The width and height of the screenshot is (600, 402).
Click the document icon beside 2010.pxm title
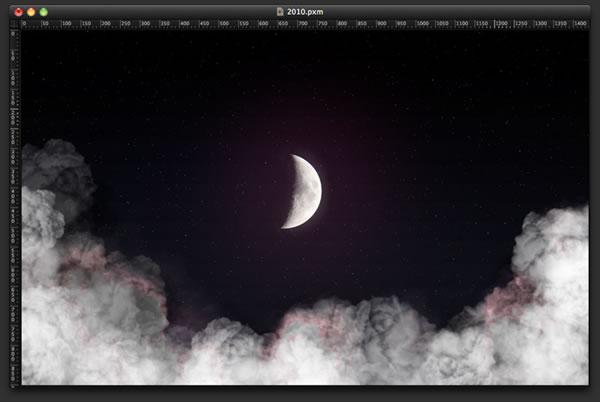coord(280,12)
